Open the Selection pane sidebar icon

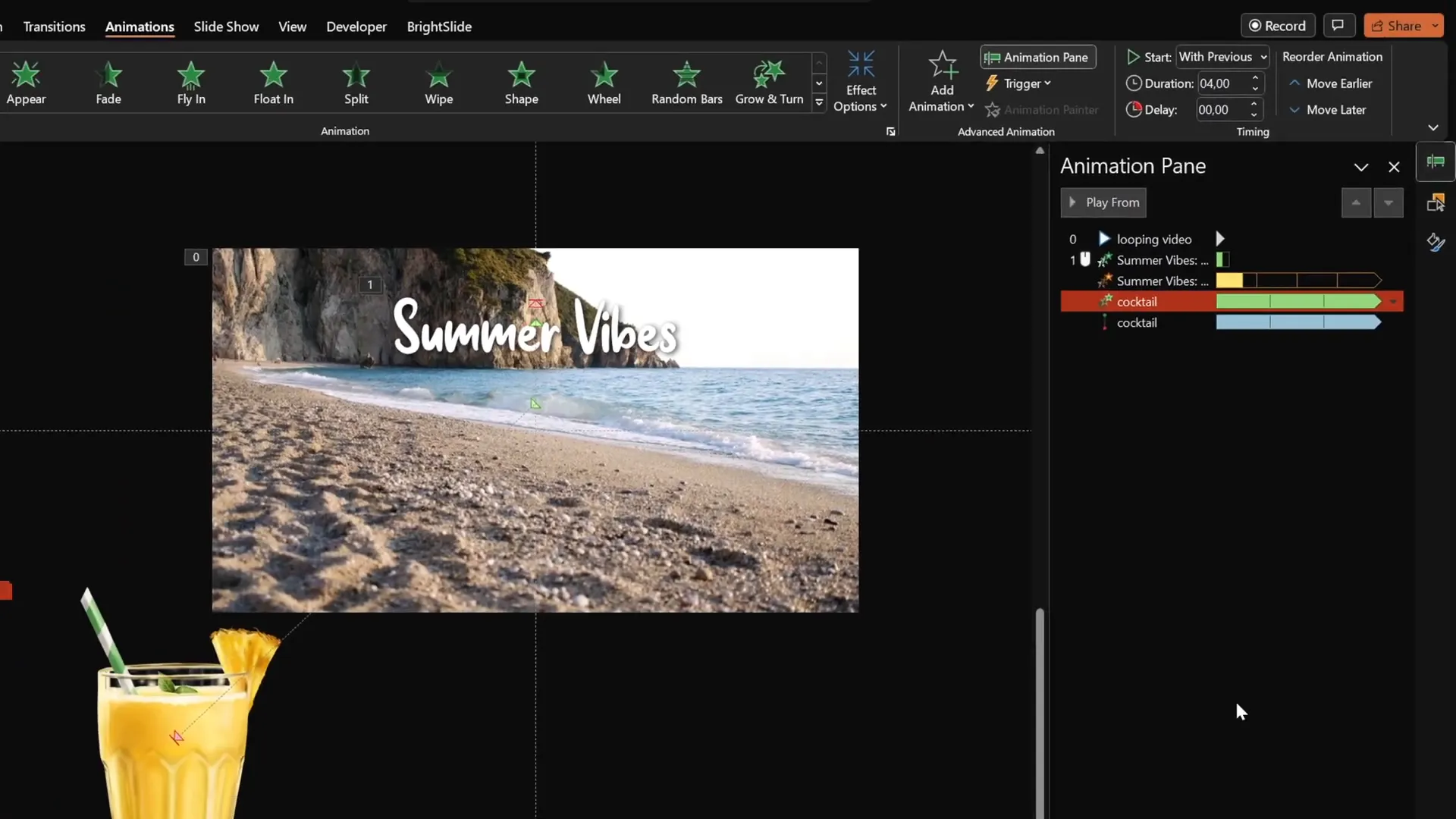tap(1436, 202)
